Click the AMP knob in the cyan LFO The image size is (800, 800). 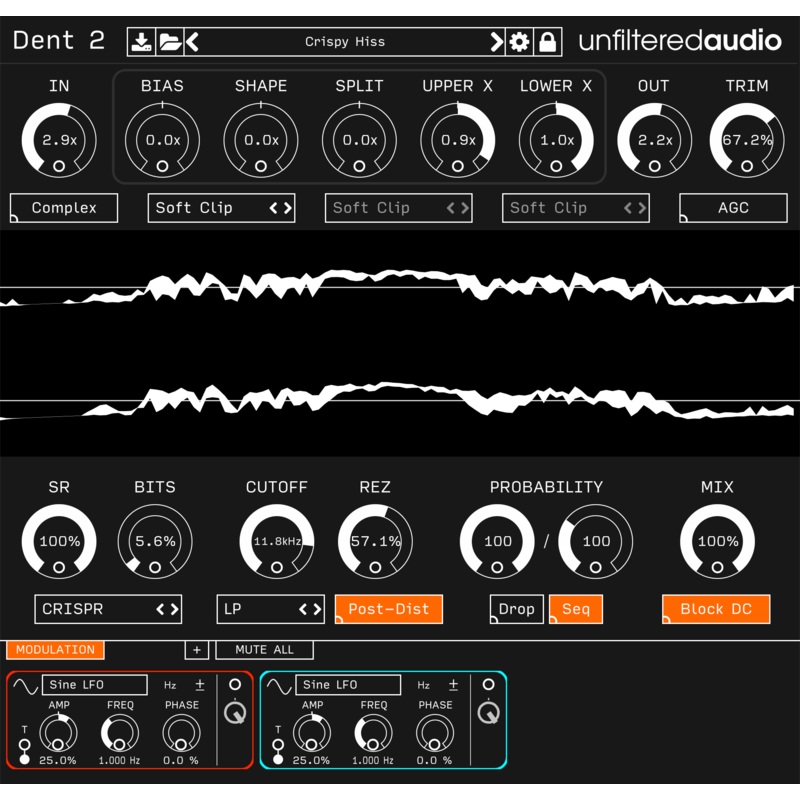[312, 733]
